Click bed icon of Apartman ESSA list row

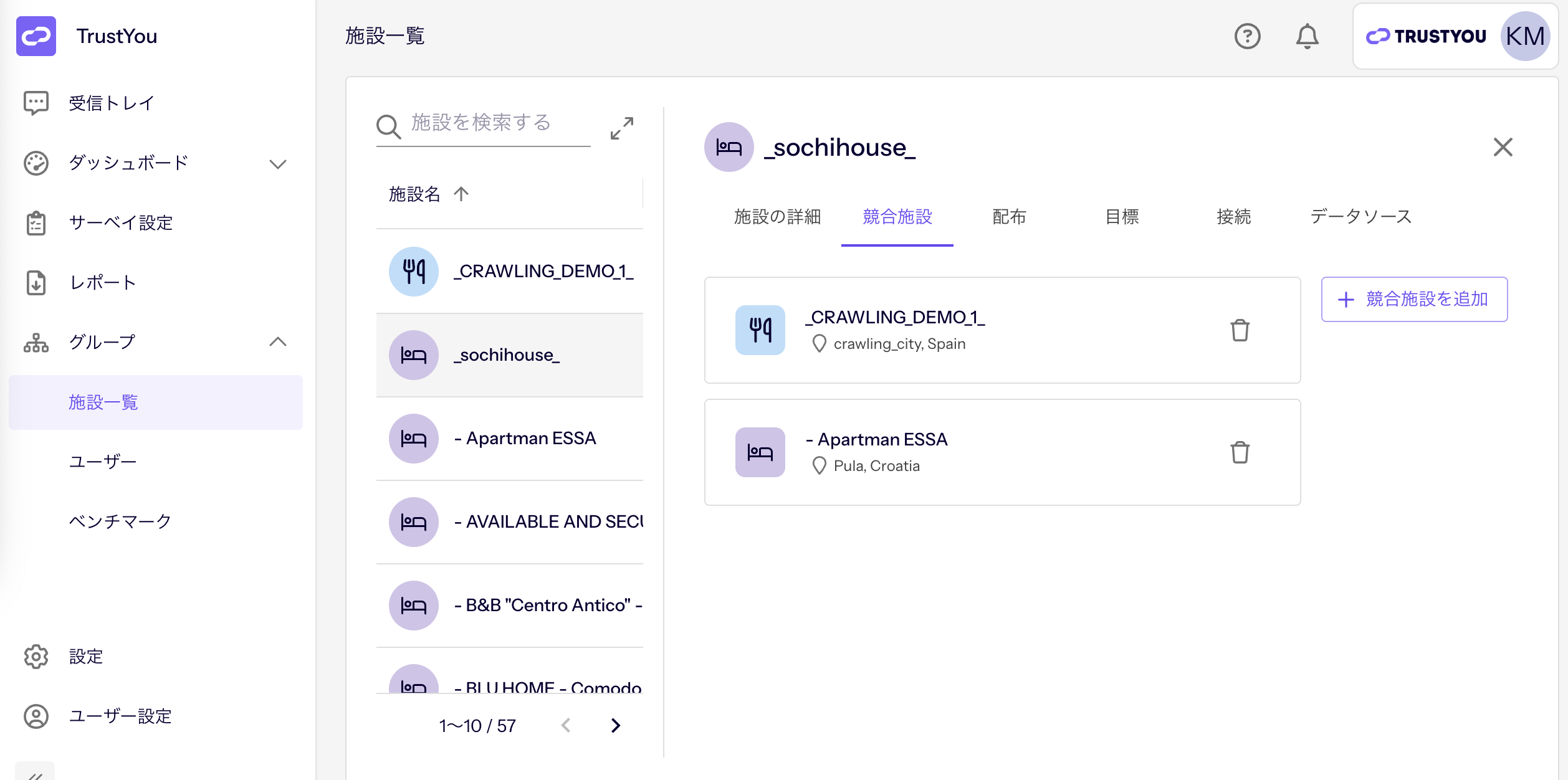tap(414, 439)
